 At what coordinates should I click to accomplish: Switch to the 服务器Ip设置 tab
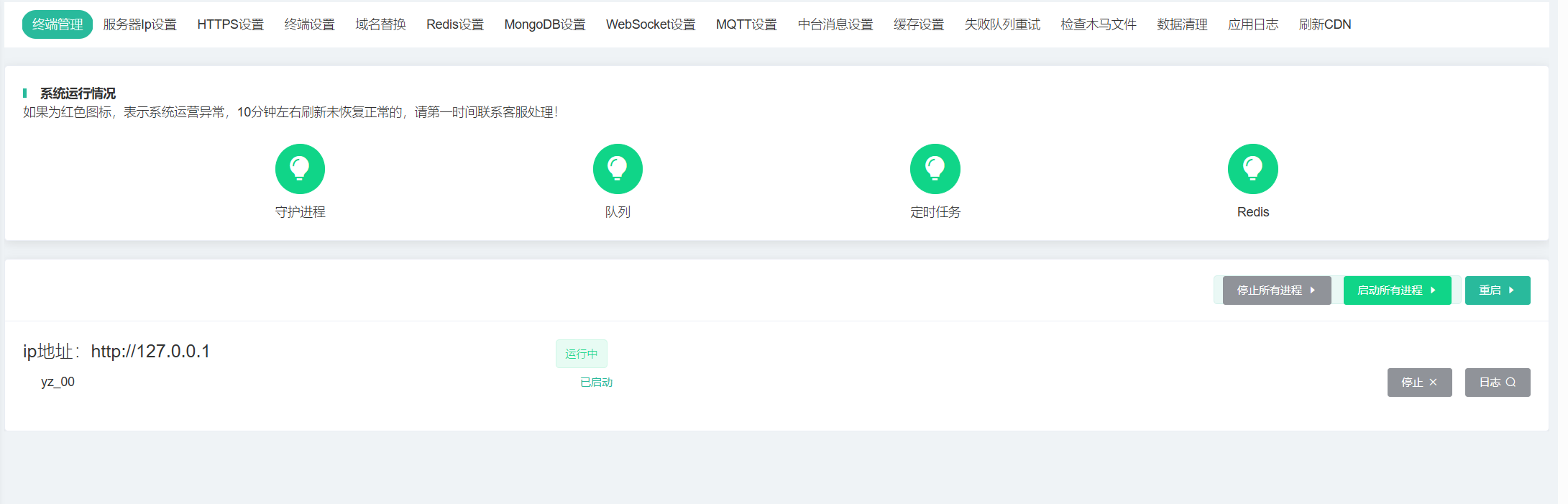139,24
